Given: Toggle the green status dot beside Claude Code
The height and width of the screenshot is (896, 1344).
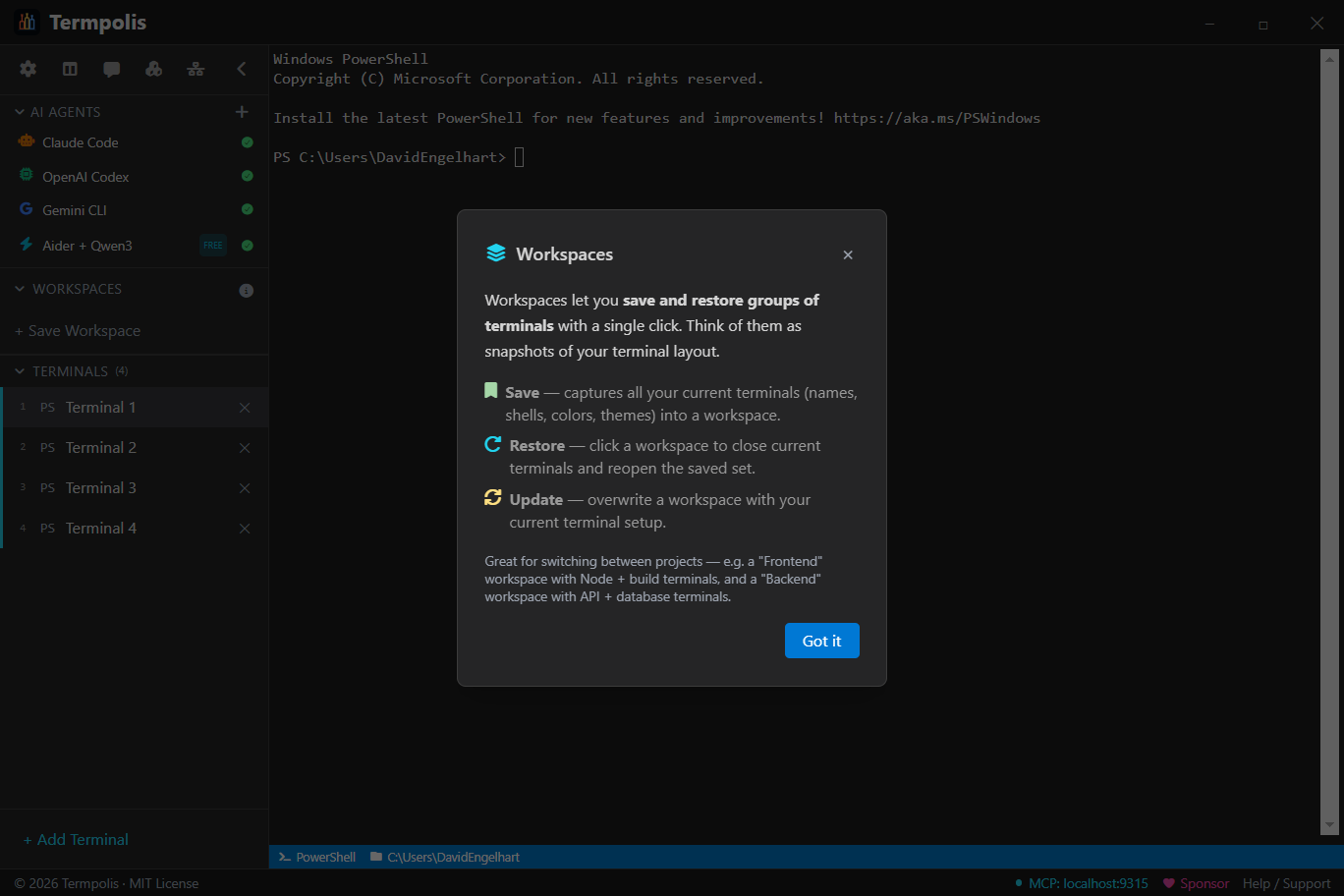Looking at the screenshot, I should [245, 141].
